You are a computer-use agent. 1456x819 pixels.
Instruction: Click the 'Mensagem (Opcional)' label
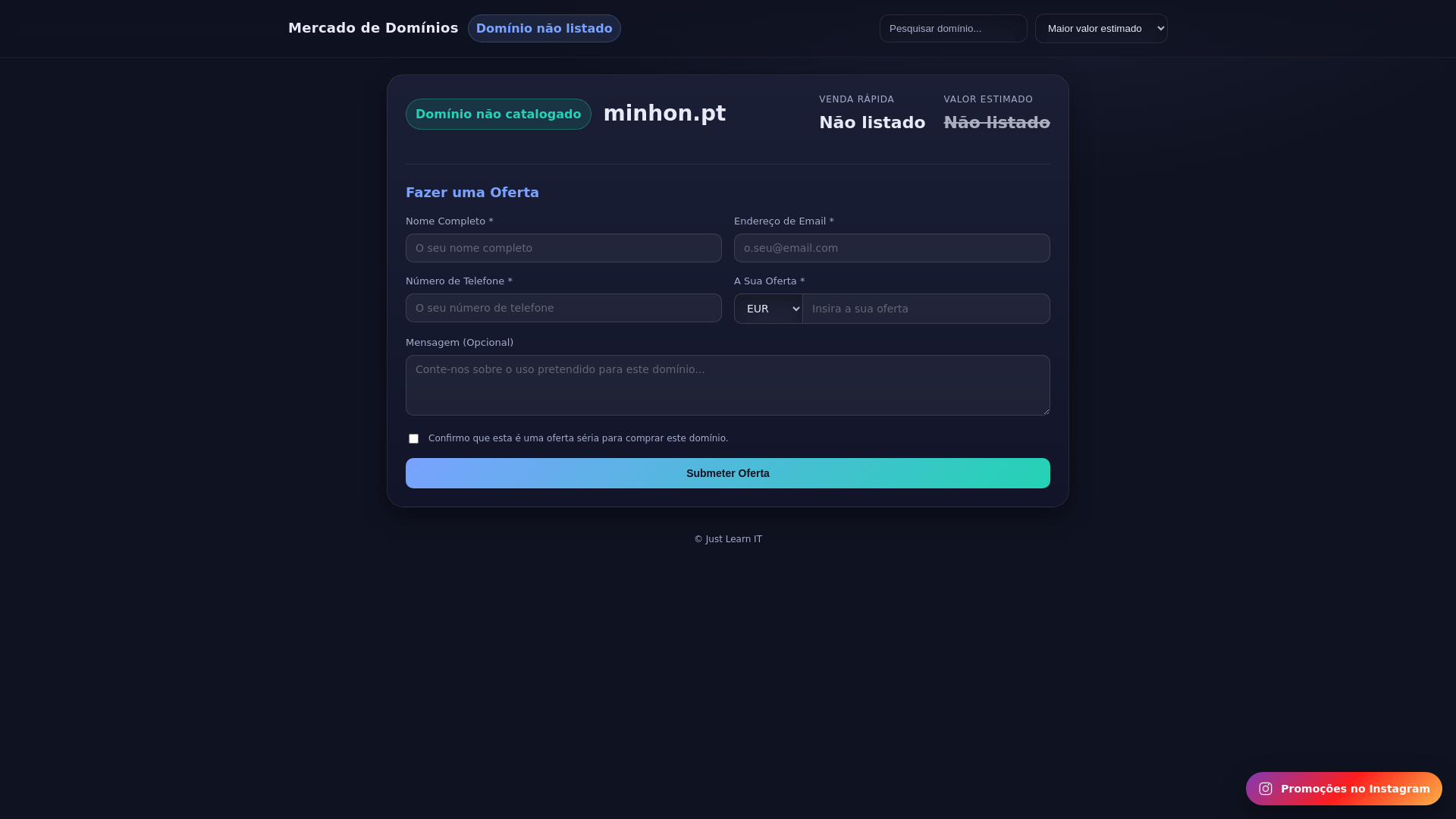[x=460, y=343]
